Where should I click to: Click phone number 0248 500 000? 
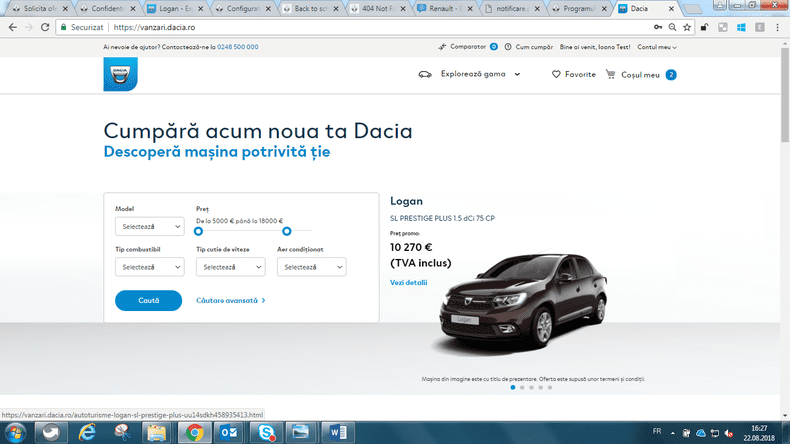point(238,47)
